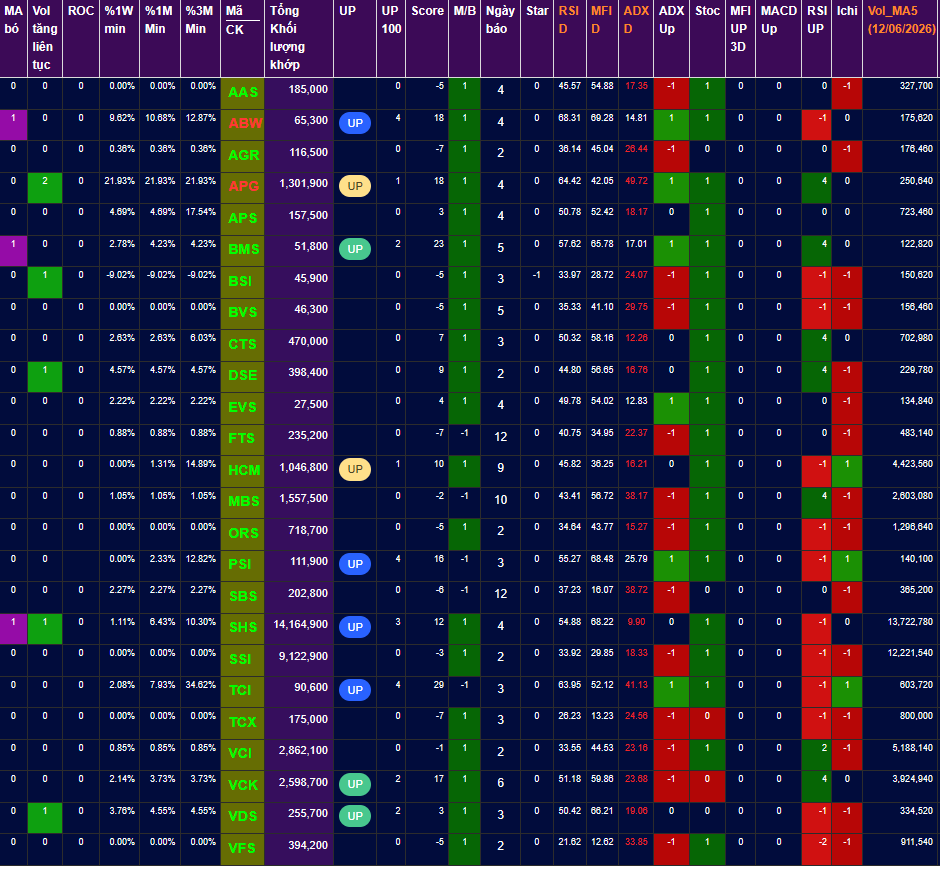
Task: Open the ABW stock ticker
Action: [245, 124]
